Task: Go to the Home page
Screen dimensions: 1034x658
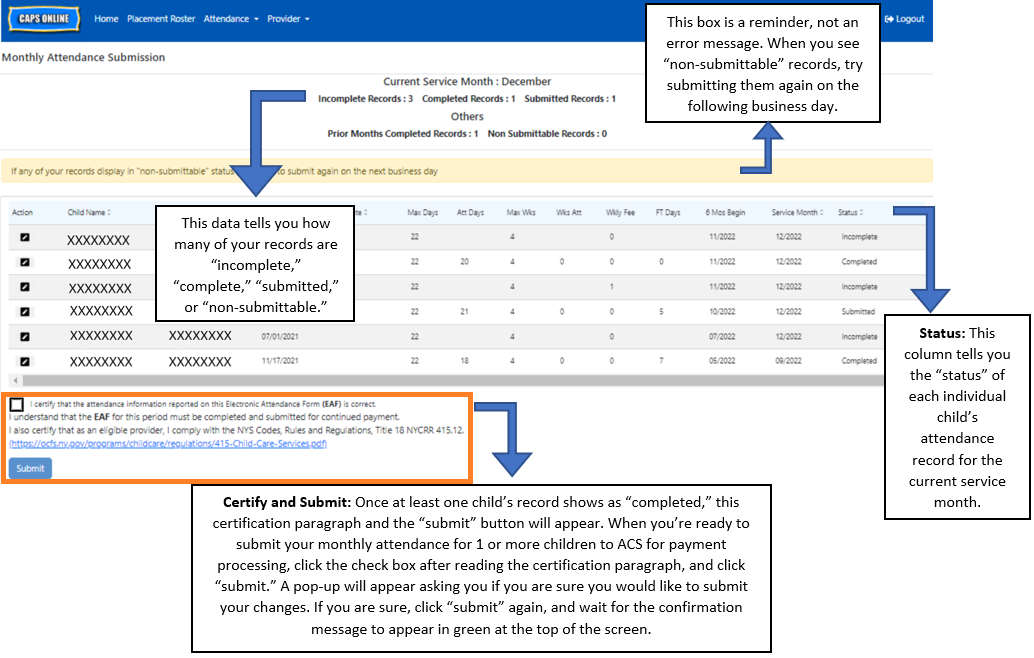Action: coord(106,19)
